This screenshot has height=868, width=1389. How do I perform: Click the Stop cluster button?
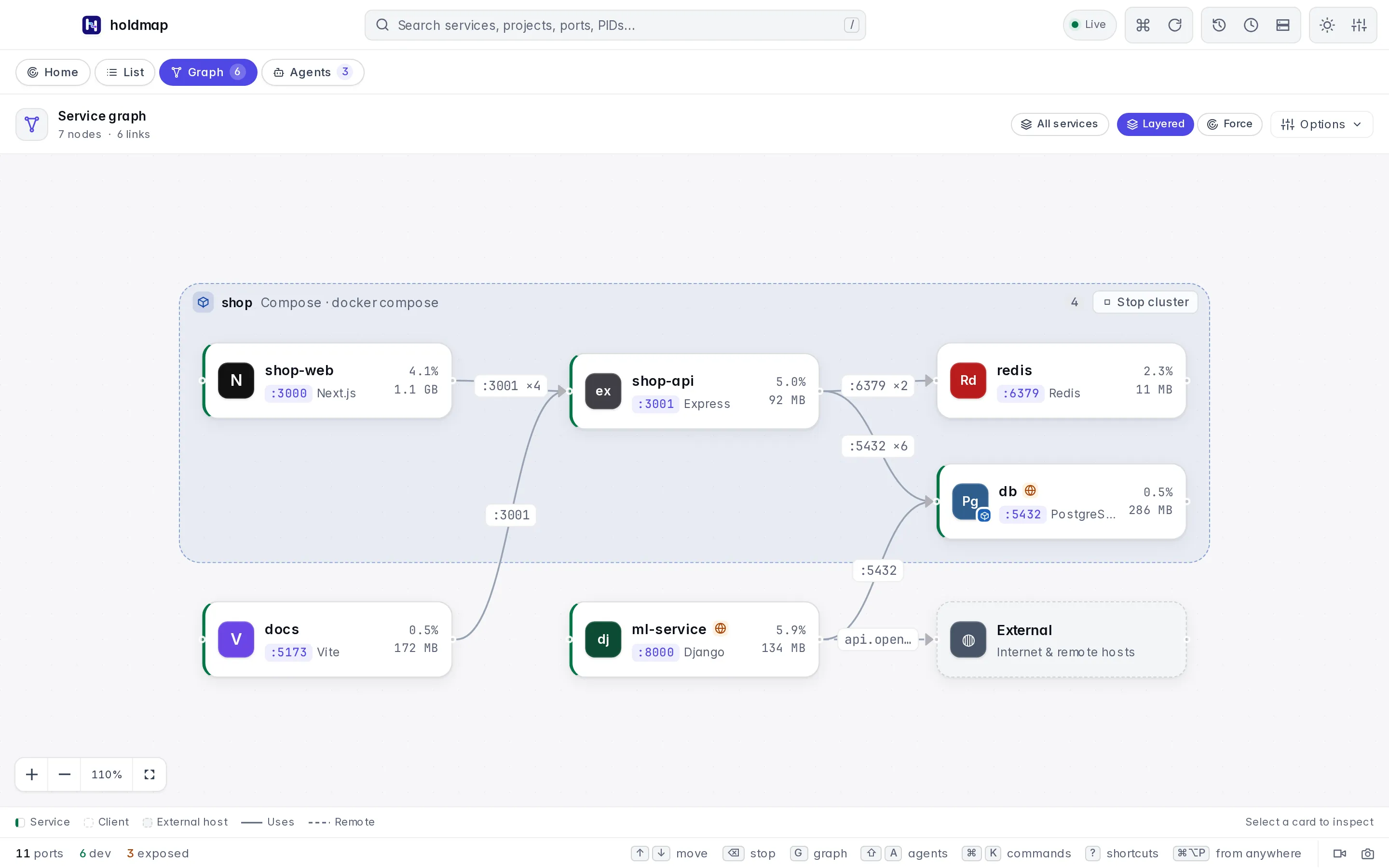[1145, 302]
